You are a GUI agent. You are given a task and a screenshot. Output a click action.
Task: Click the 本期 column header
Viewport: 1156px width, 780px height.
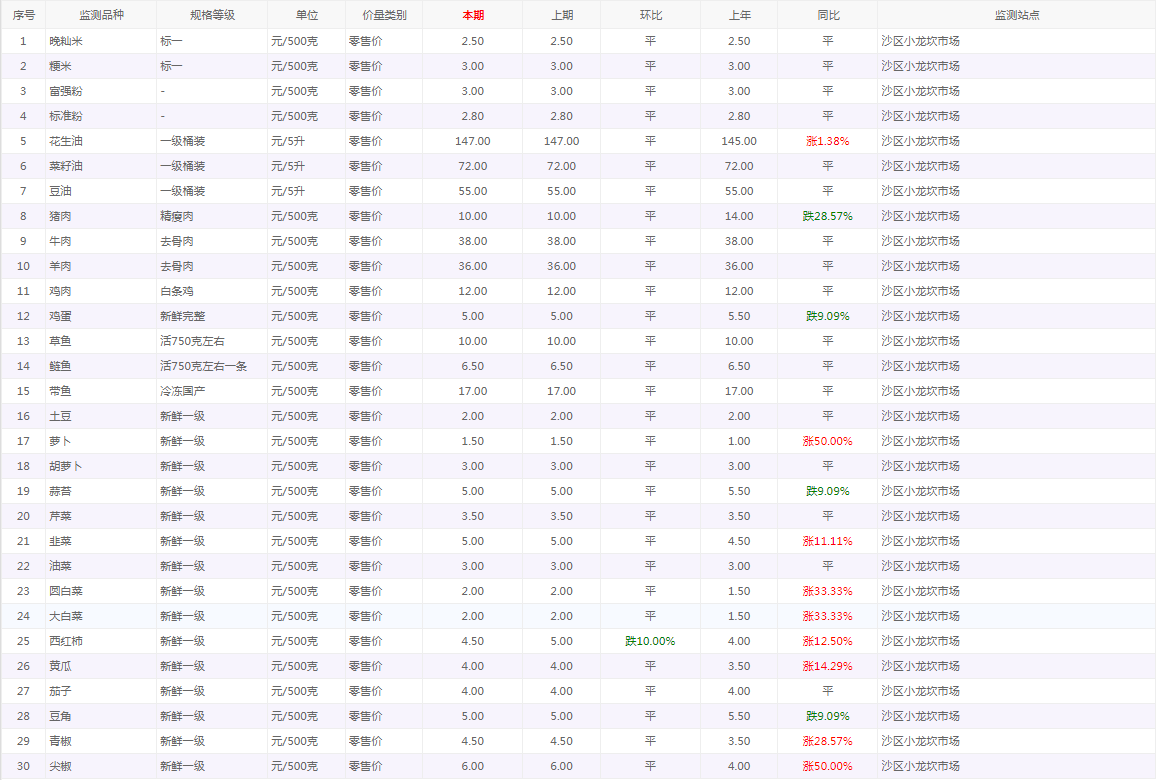click(x=472, y=15)
